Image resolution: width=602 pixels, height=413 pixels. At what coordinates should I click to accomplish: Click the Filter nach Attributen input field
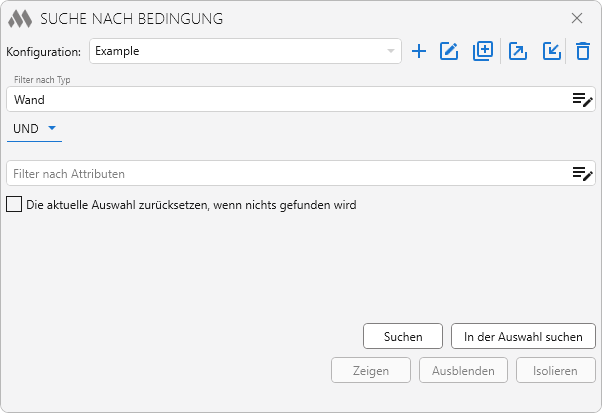(285, 173)
